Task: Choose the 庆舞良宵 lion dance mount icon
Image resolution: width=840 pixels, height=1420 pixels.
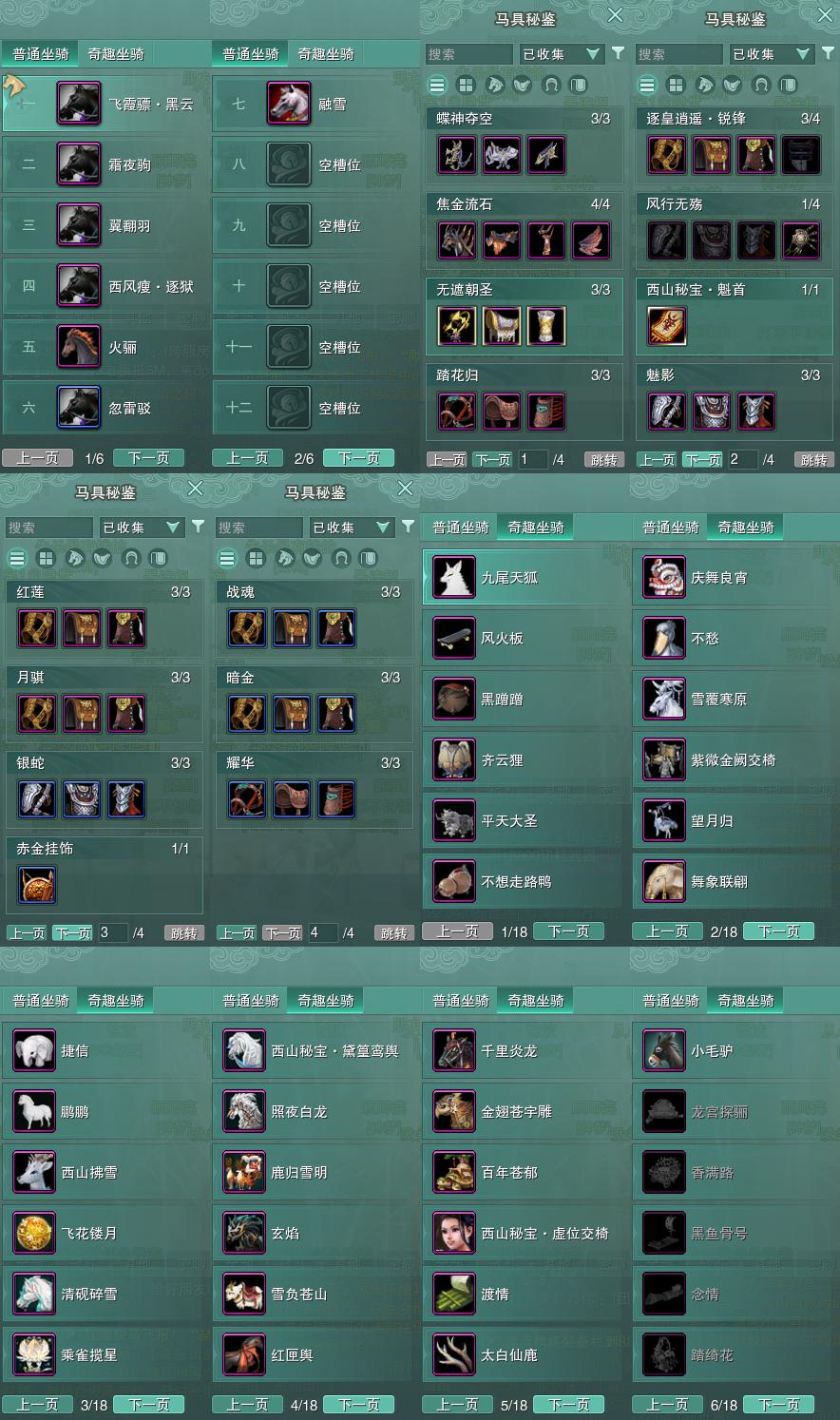Action: tap(663, 578)
